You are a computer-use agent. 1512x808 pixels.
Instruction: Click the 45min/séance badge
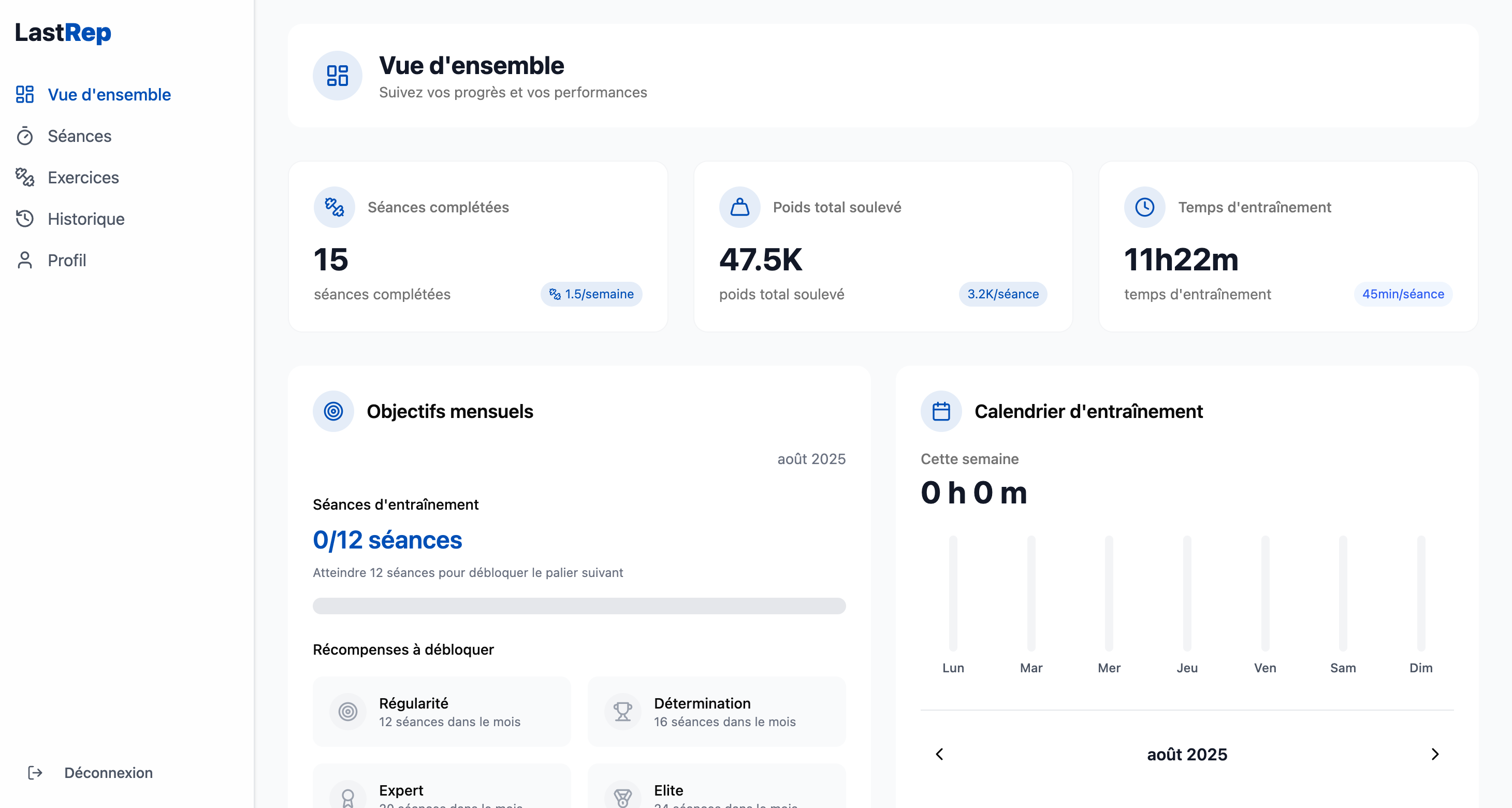1403,294
